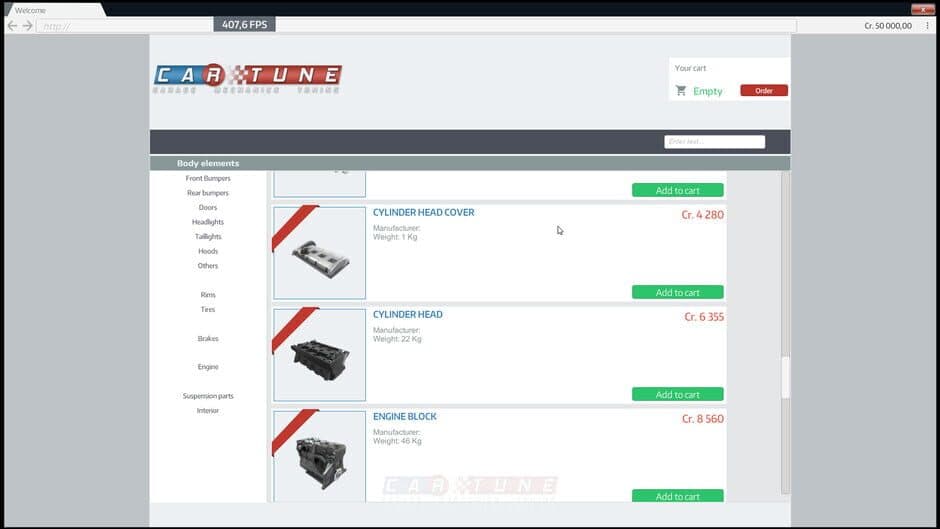The height and width of the screenshot is (529, 940).
Task: Add Cylinder Head Cover to cart
Action: click(677, 293)
